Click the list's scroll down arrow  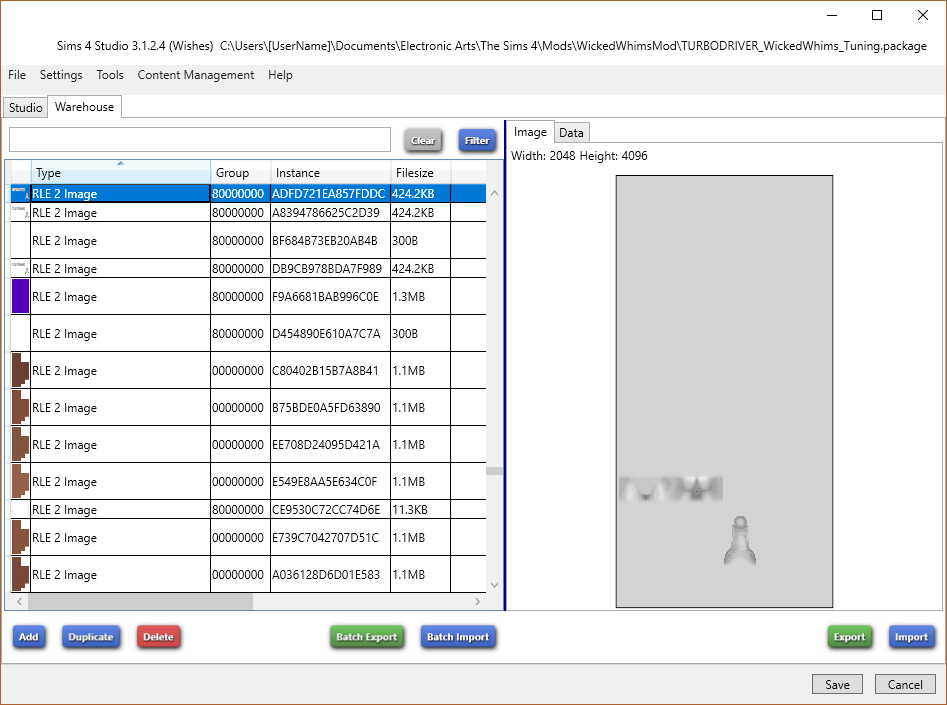pos(495,585)
